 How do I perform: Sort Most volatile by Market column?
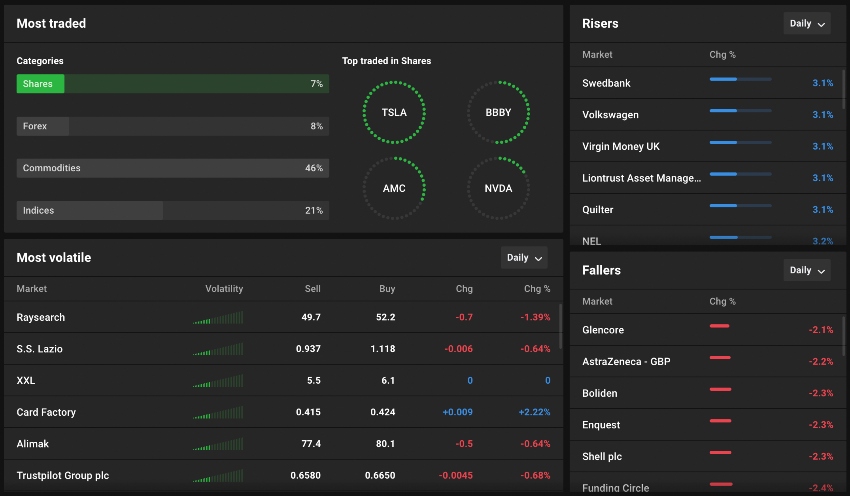[x=31, y=289]
